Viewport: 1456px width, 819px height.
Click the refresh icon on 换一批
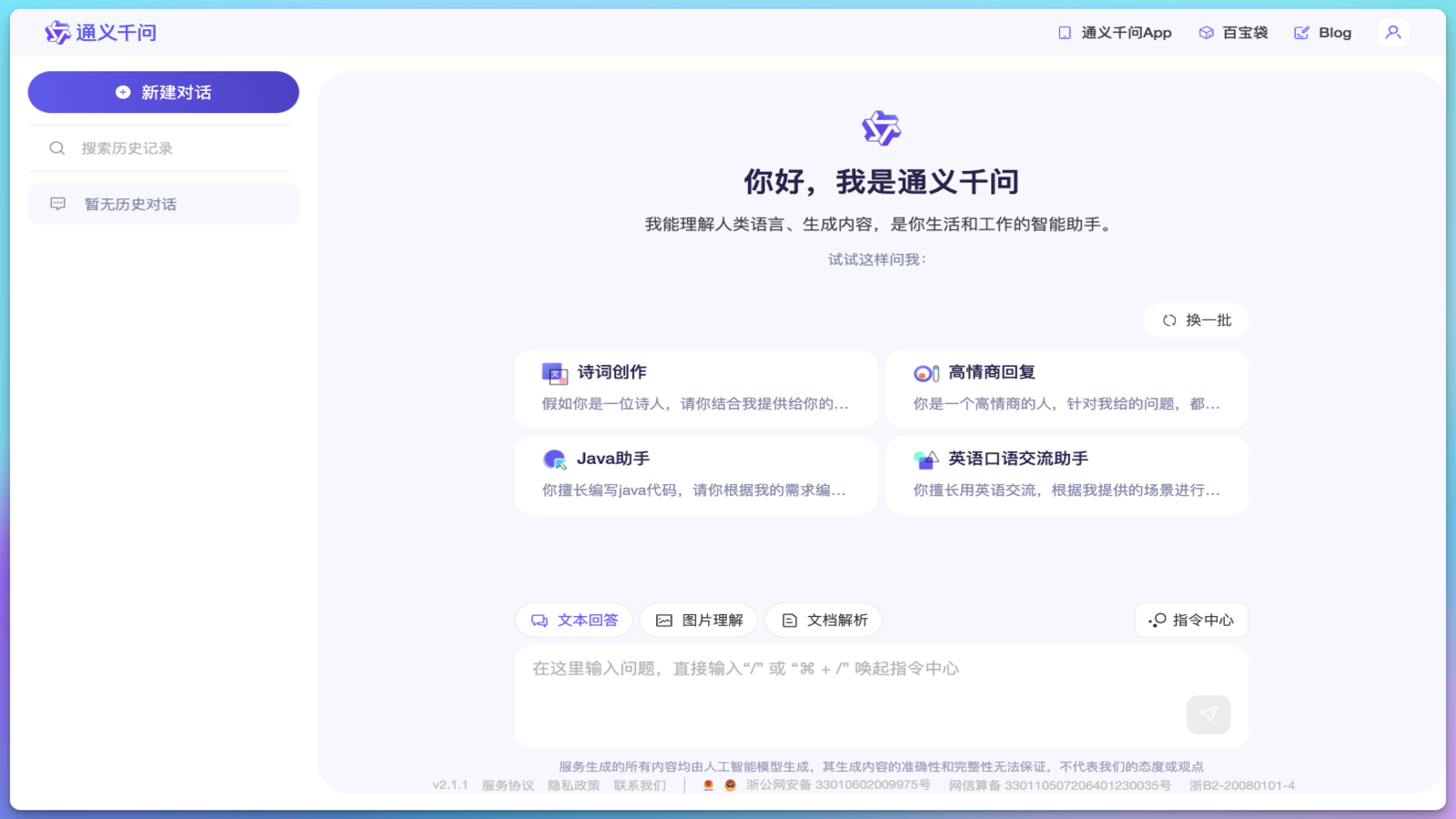[x=1169, y=320]
